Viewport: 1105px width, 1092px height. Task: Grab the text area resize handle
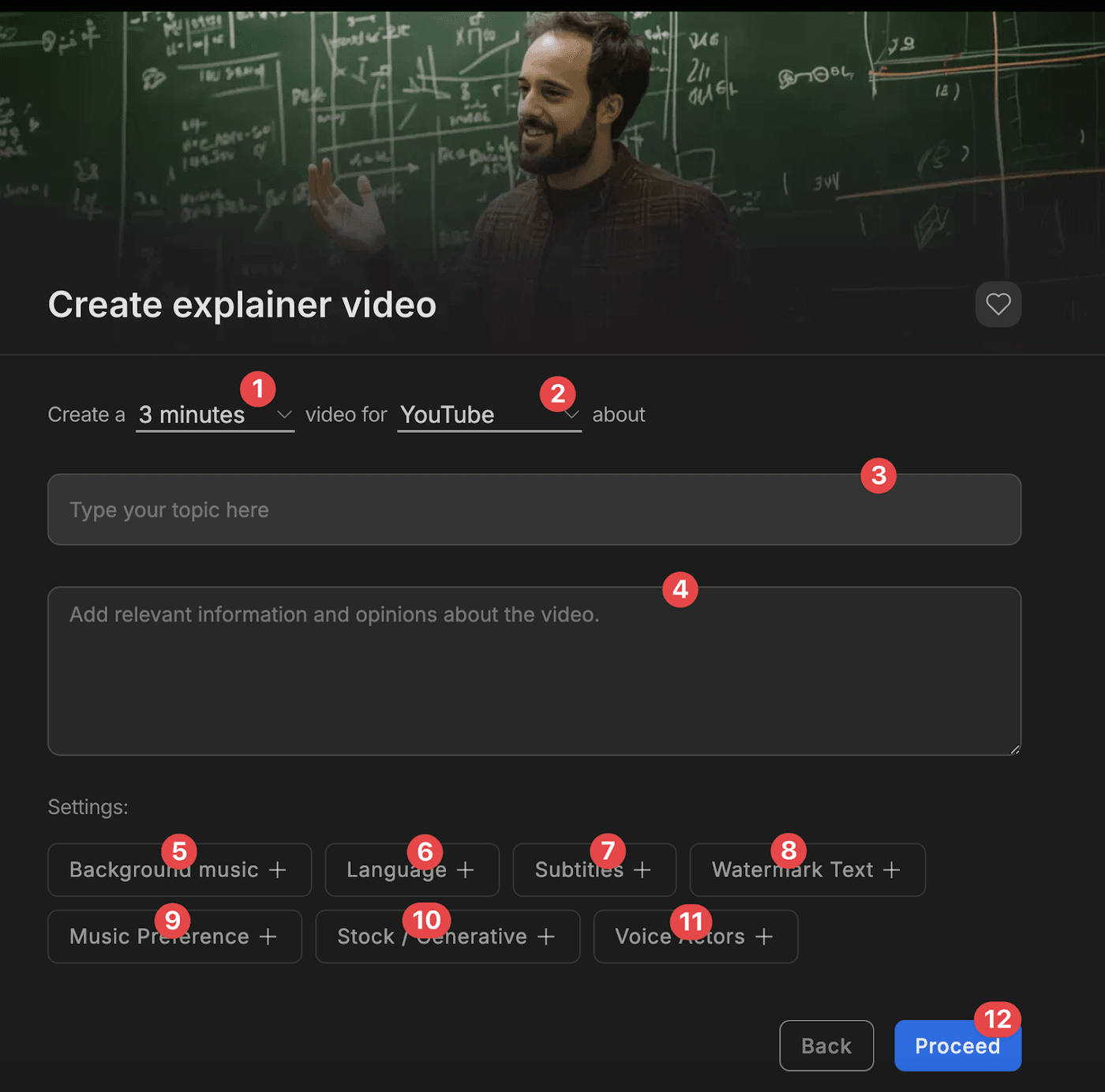click(1014, 749)
